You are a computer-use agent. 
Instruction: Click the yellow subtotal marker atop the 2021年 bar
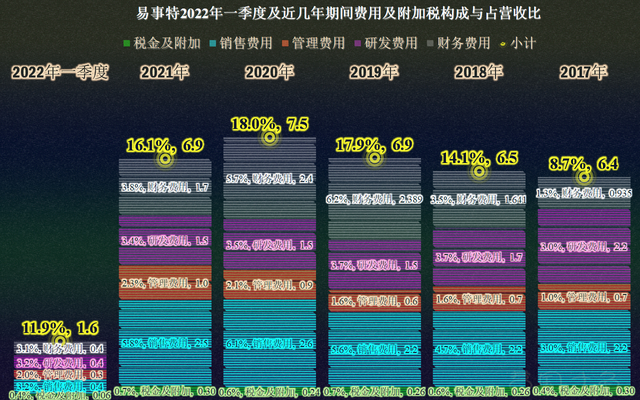165,159
